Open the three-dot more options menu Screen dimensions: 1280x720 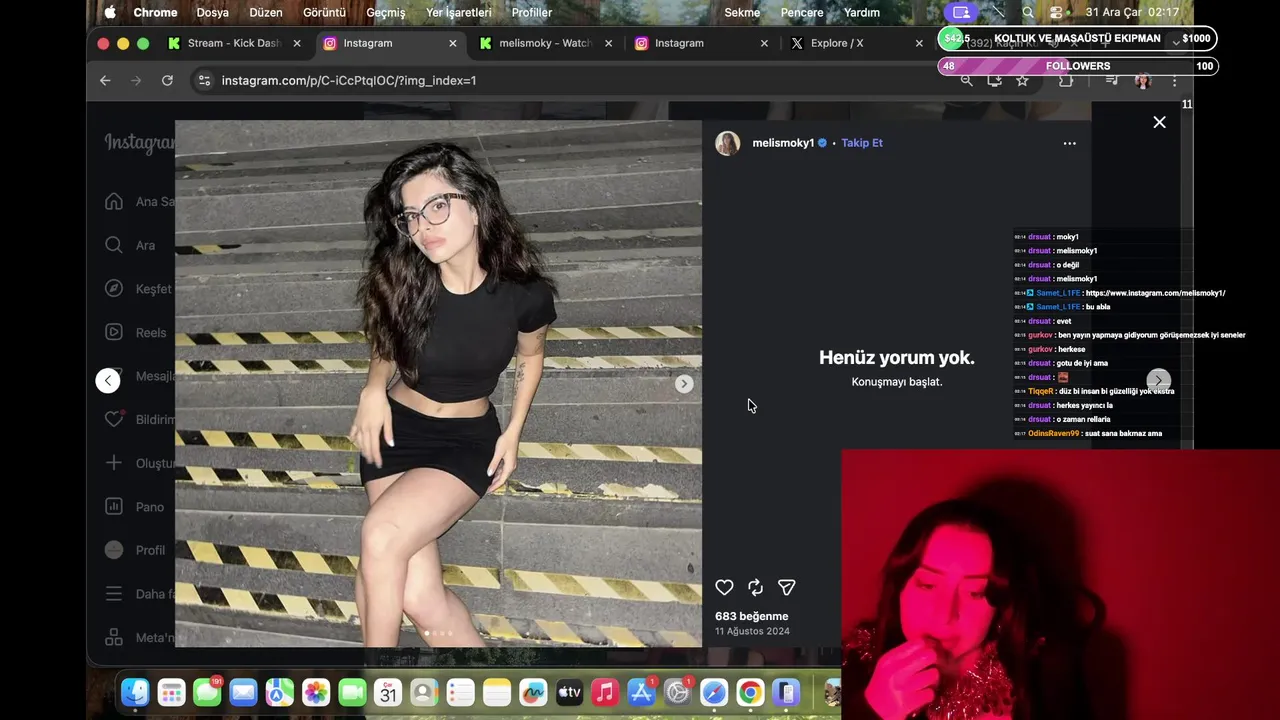[1070, 143]
